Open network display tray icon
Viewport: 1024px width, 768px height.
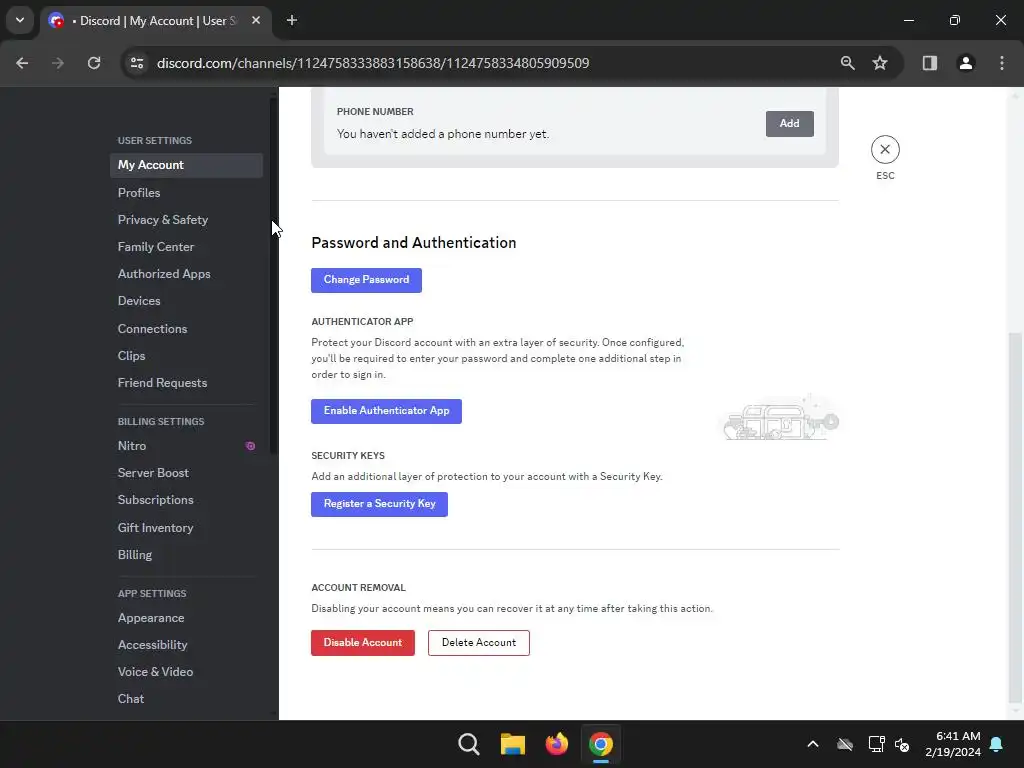876,744
